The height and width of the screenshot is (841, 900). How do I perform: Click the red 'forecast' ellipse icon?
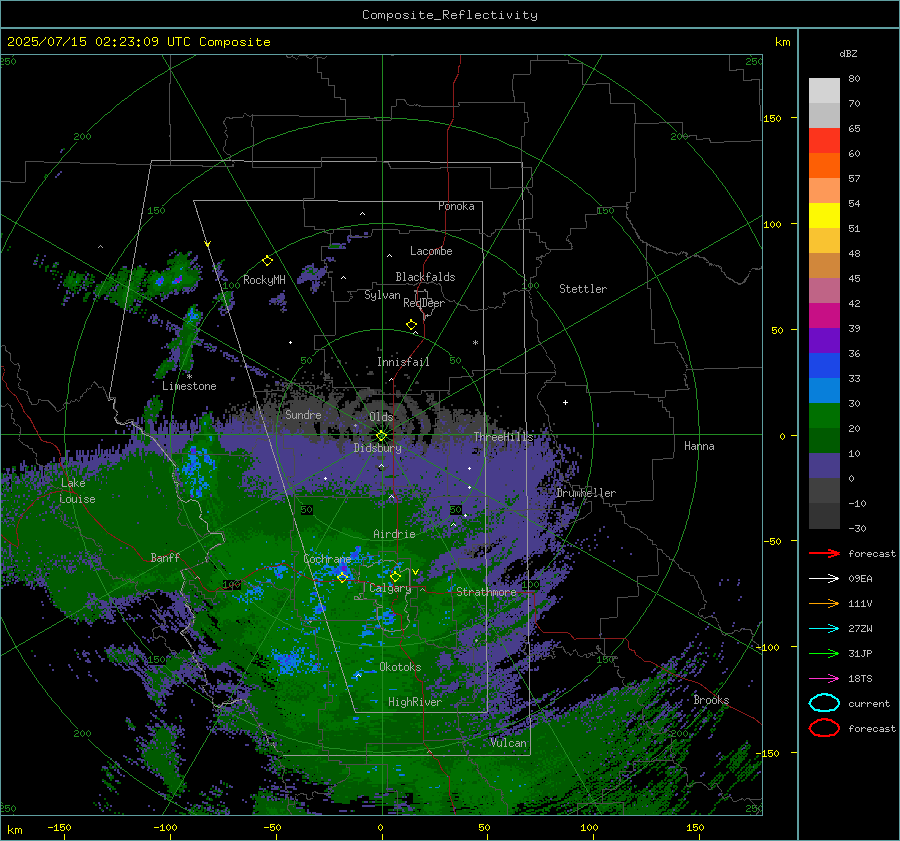tap(824, 728)
